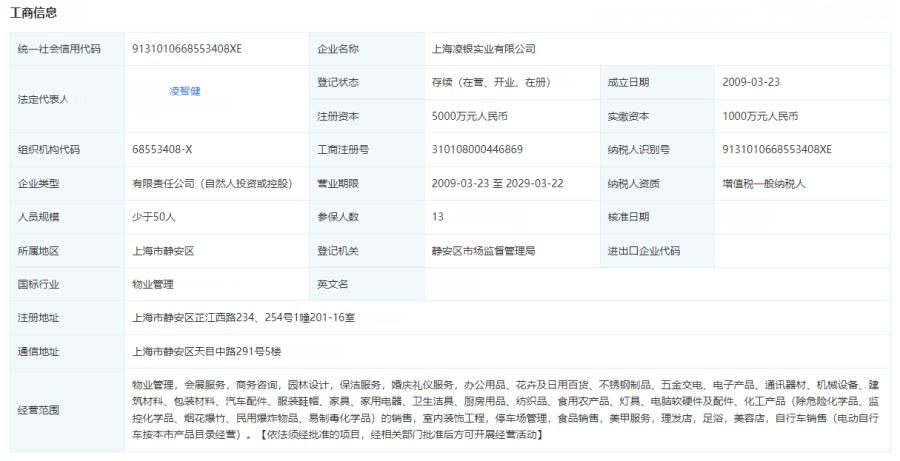900x461 pixels.
Task: Click insured count value 13
Action: [x=437, y=217]
